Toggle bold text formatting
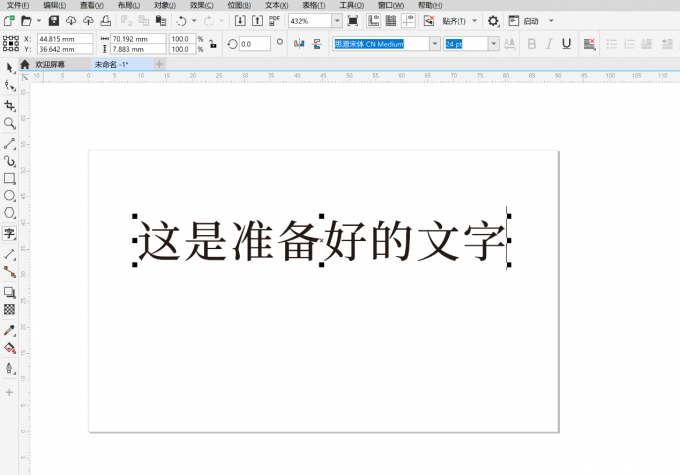680x475 pixels. (x=532, y=44)
